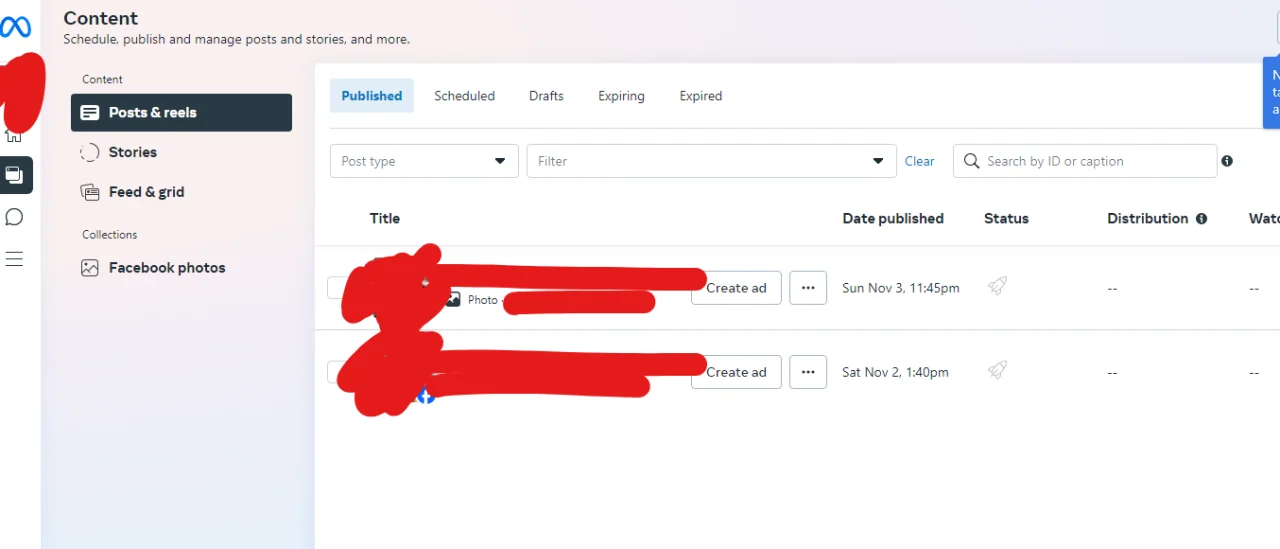Switch to the Published tab
This screenshot has width=1280, height=549.
(x=372, y=96)
